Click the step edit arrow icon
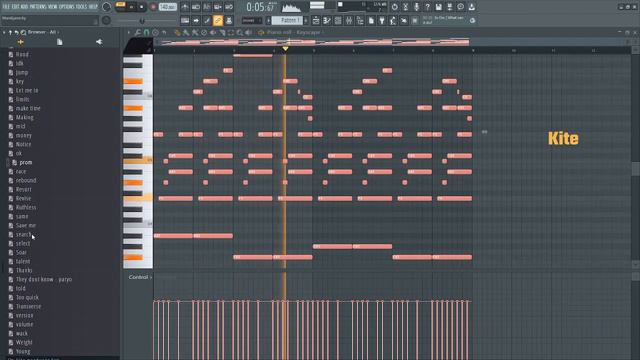The image size is (640, 360). pyautogui.click(x=196, y=20)
